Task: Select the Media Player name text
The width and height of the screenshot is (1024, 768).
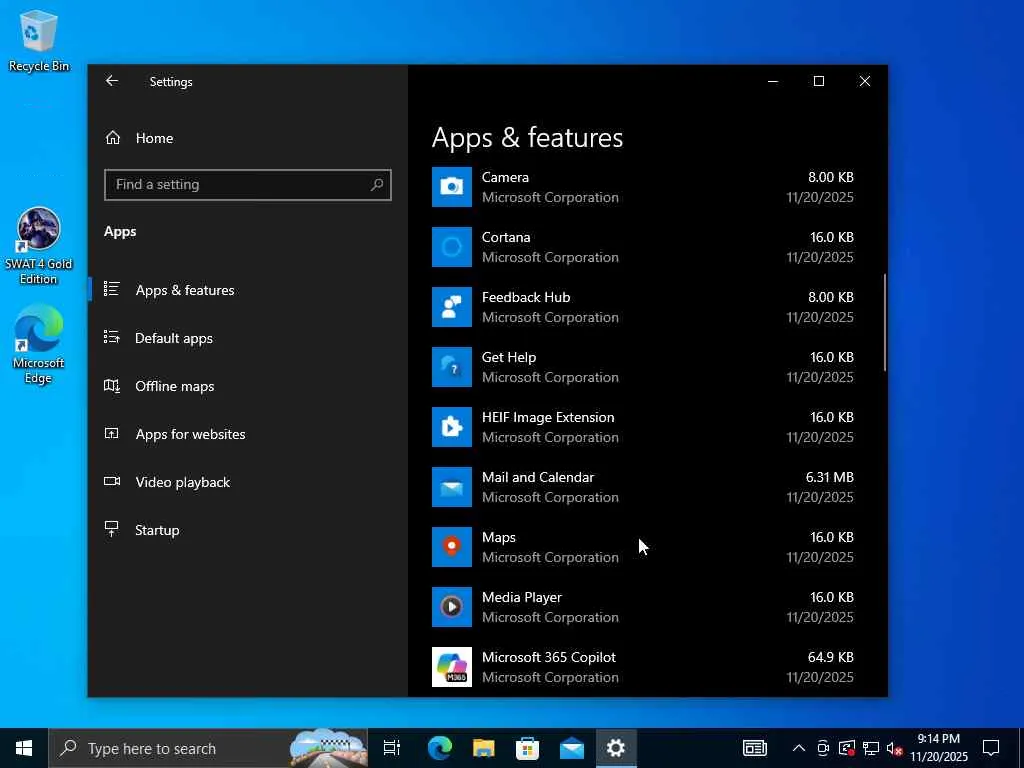Action: 521,598
